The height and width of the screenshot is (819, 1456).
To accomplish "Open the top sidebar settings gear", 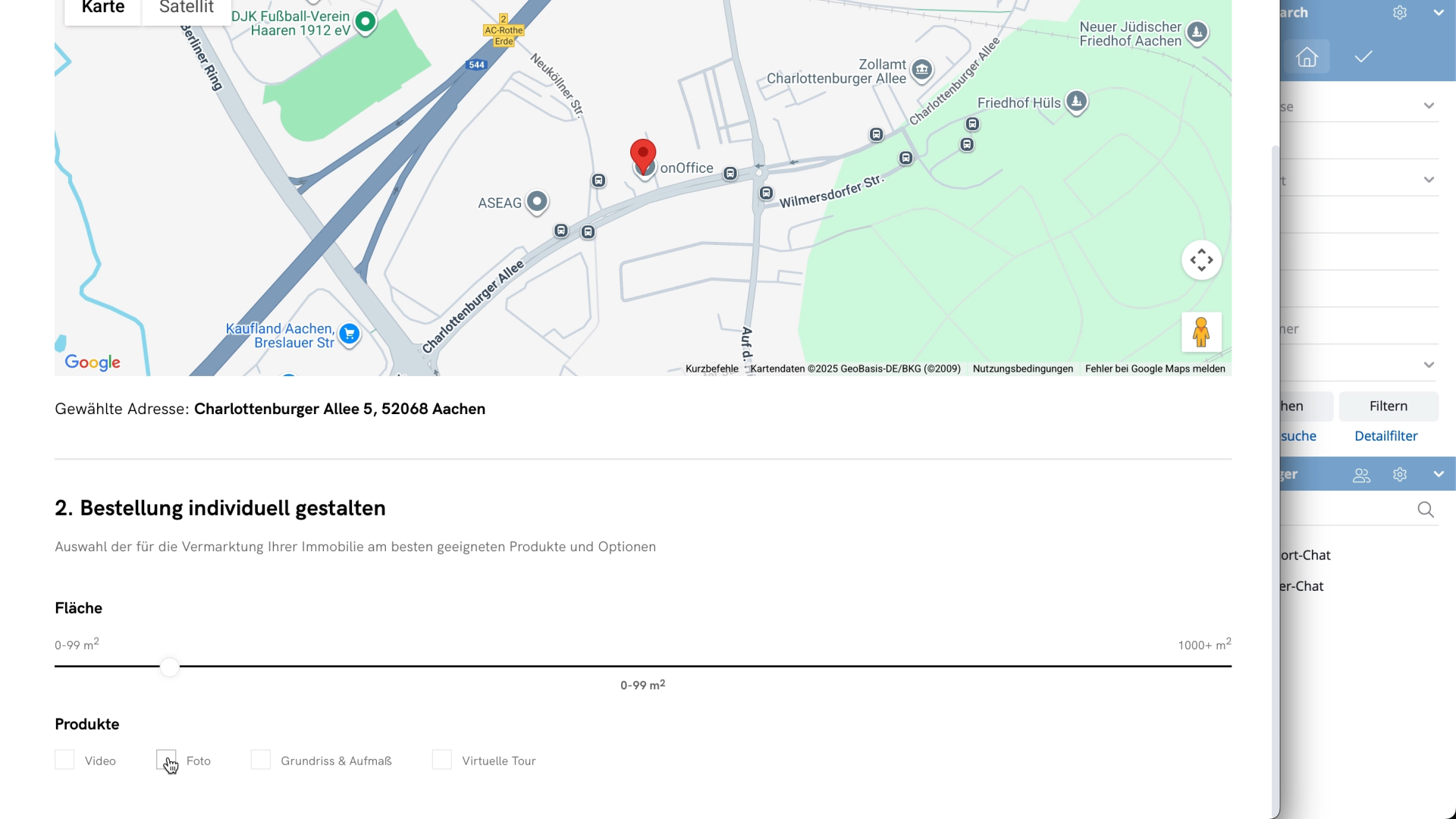I will point(1400,13).
